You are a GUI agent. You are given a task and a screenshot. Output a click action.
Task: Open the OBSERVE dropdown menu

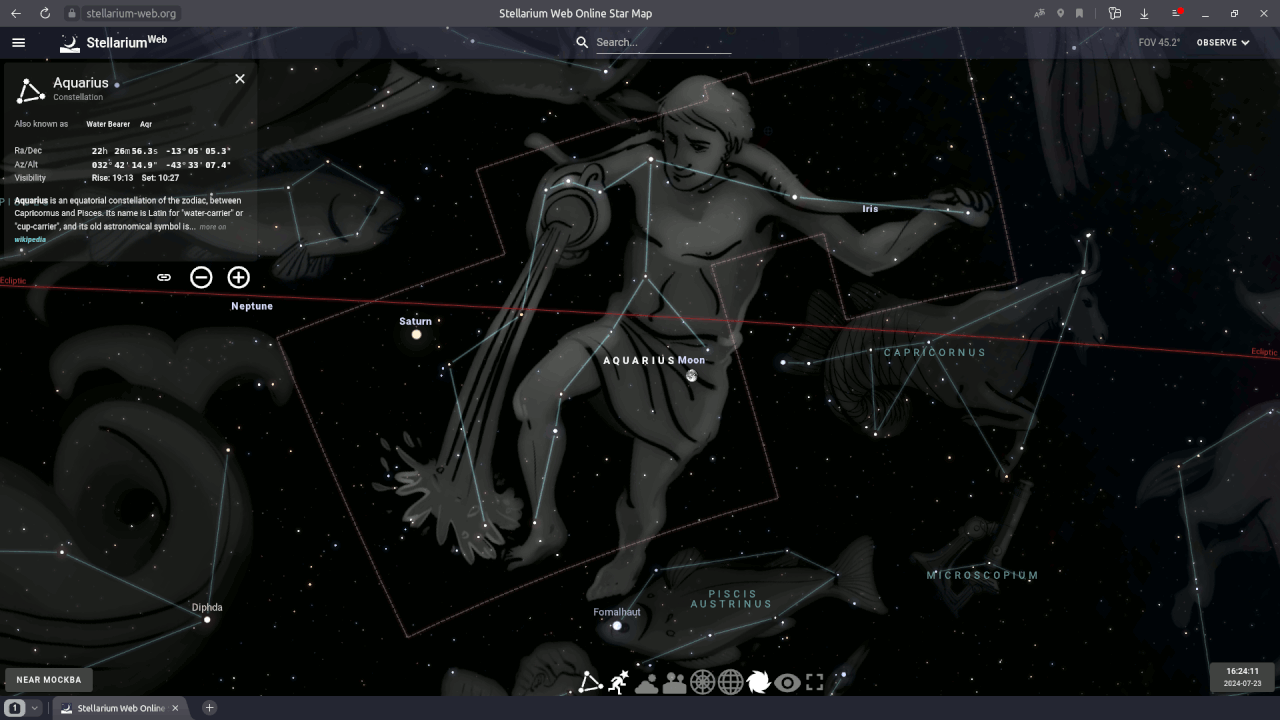1223,43
